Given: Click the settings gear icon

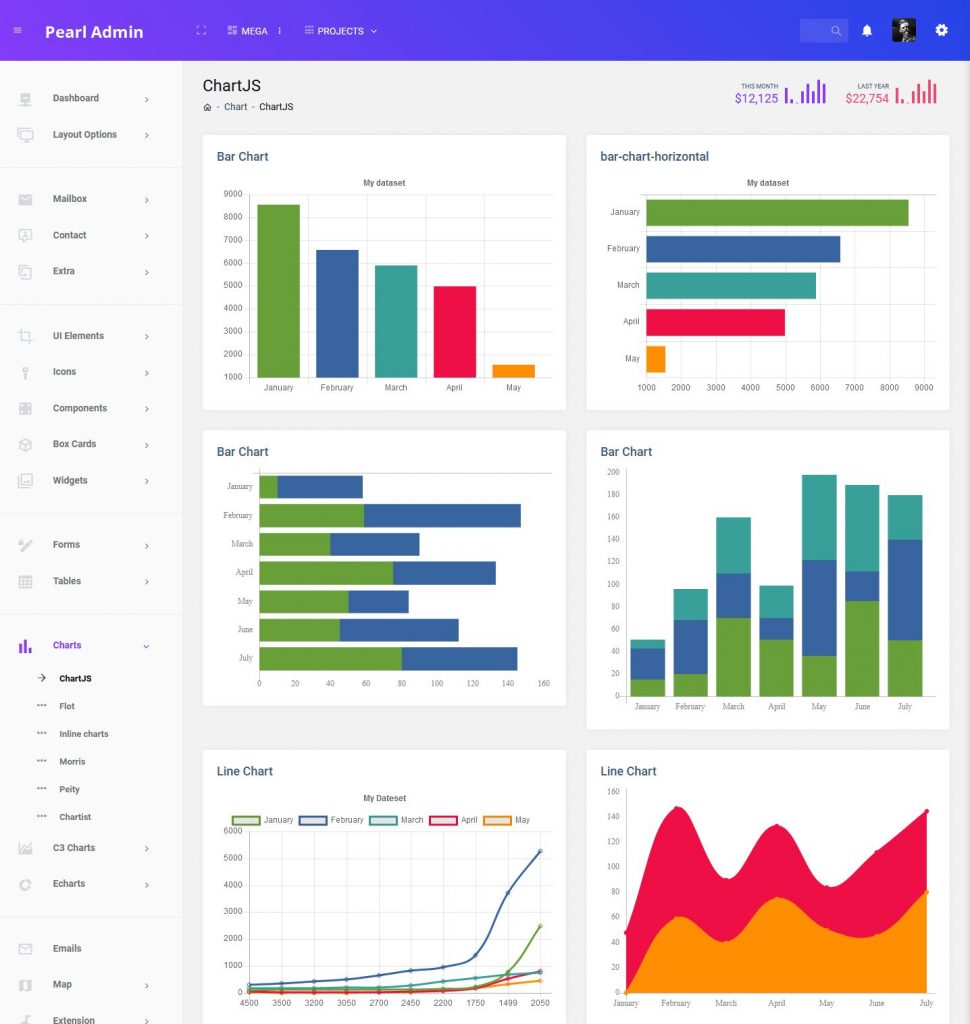Looking at the screenshot, I should [x=940, y=30].
